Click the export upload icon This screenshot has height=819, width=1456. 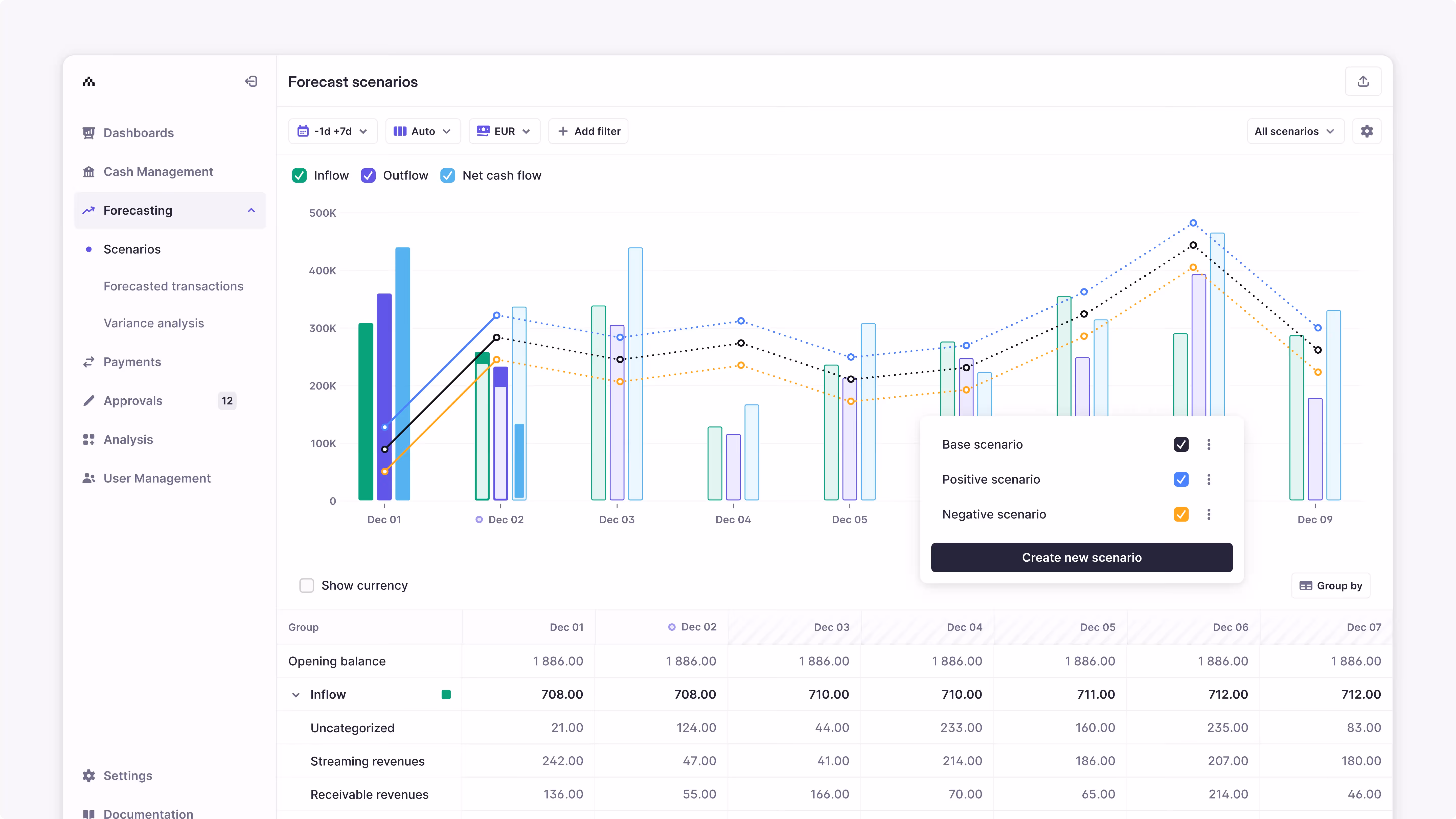pyautogui.click(x=1363, y=81)
